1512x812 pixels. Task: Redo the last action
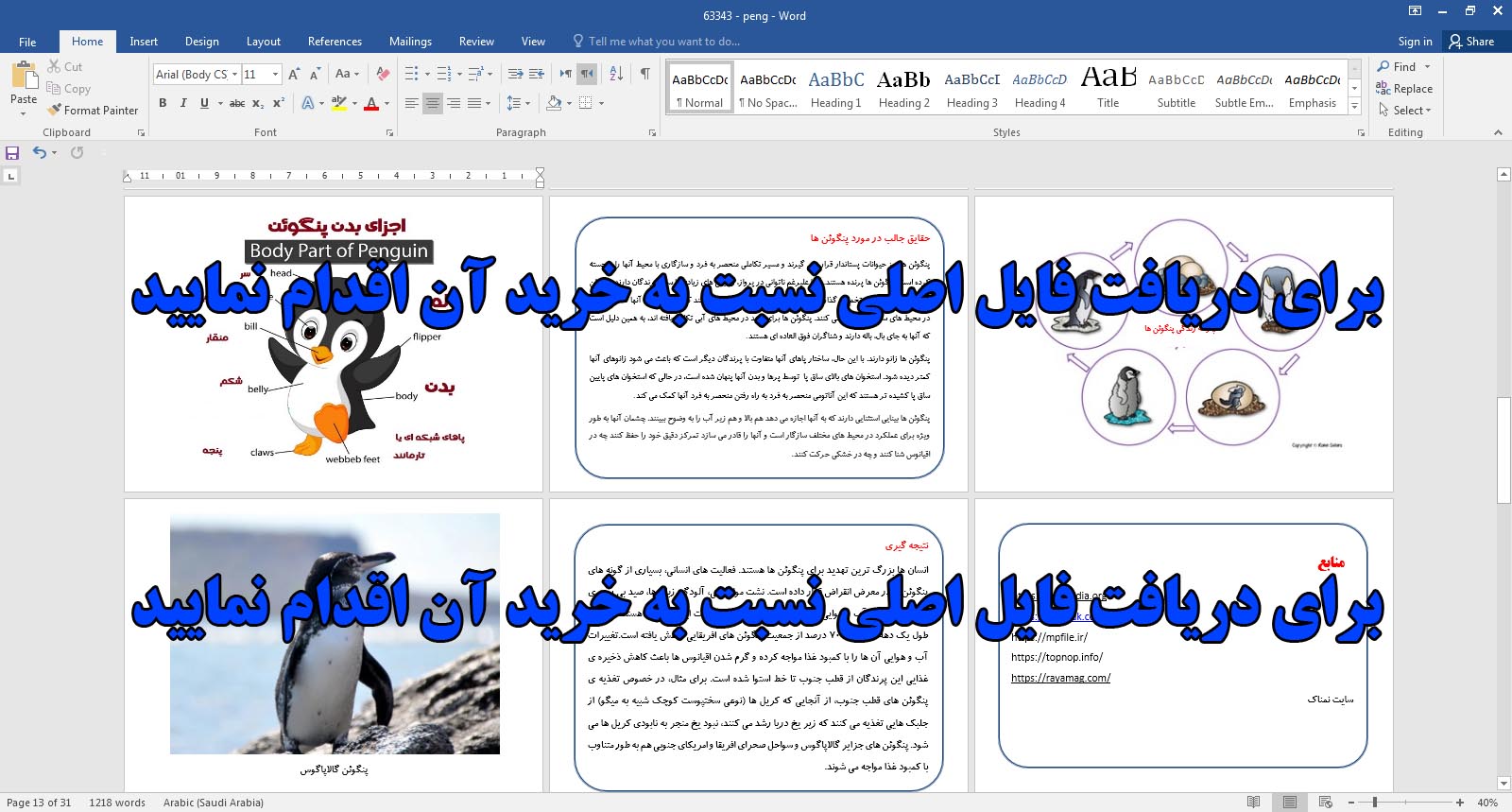pyautogui.click(x=77, y=152)
